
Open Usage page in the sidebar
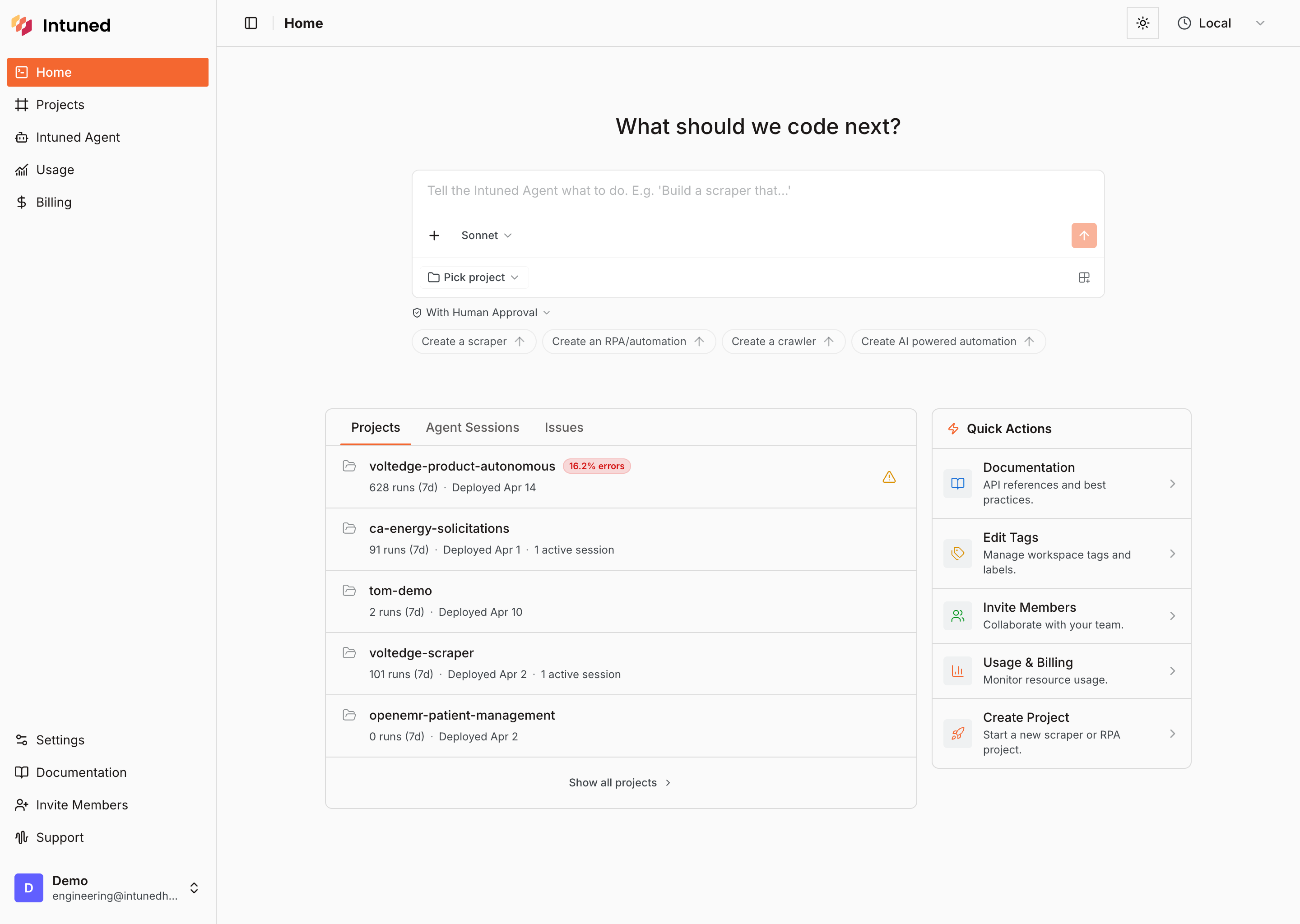pos(55,170)
